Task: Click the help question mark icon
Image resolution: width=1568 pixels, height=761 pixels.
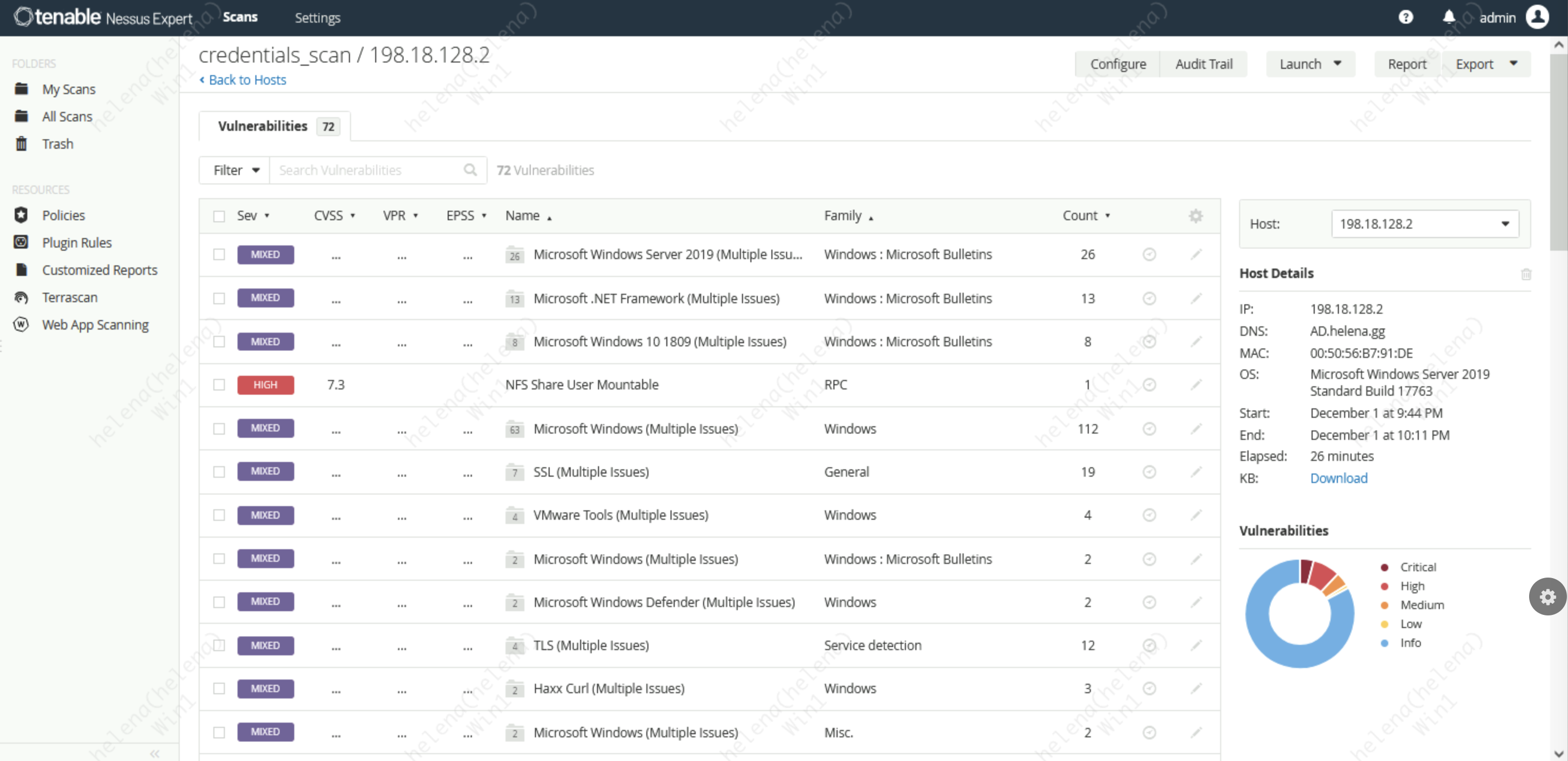Action: [1405, 17]
